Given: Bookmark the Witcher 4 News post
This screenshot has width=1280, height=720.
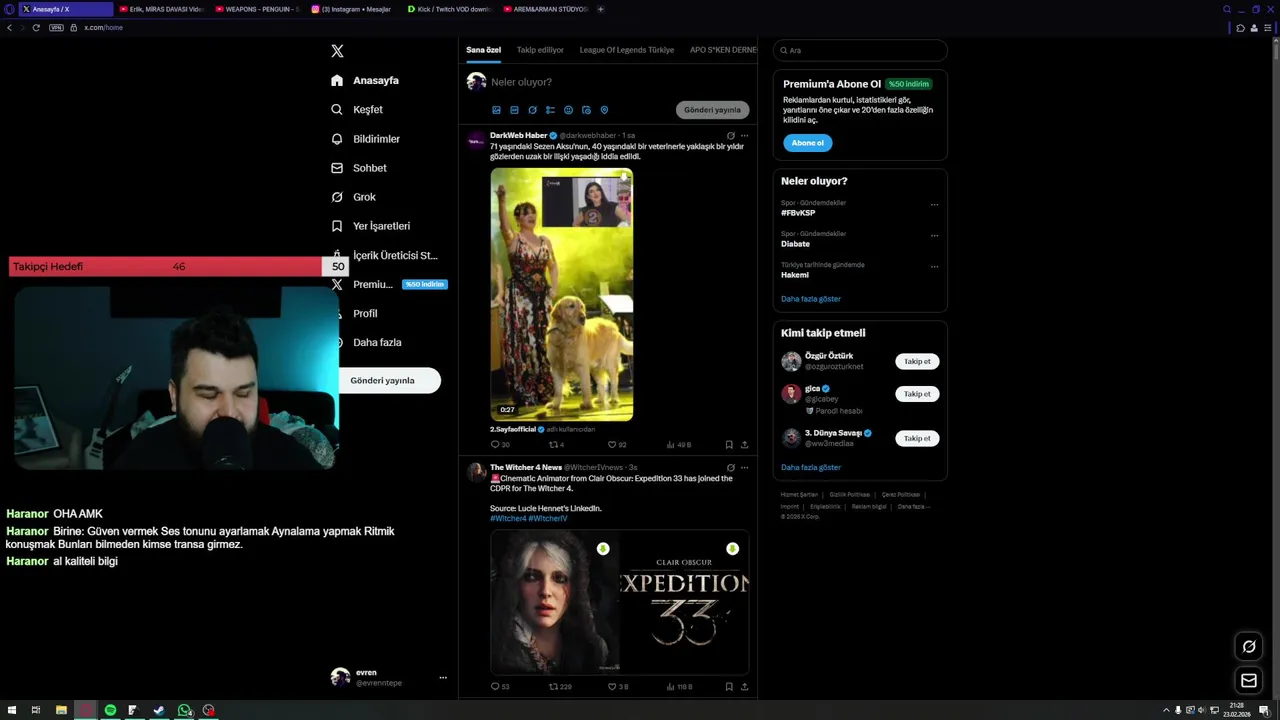Looking at the screenshot, I should coord(729,687).
